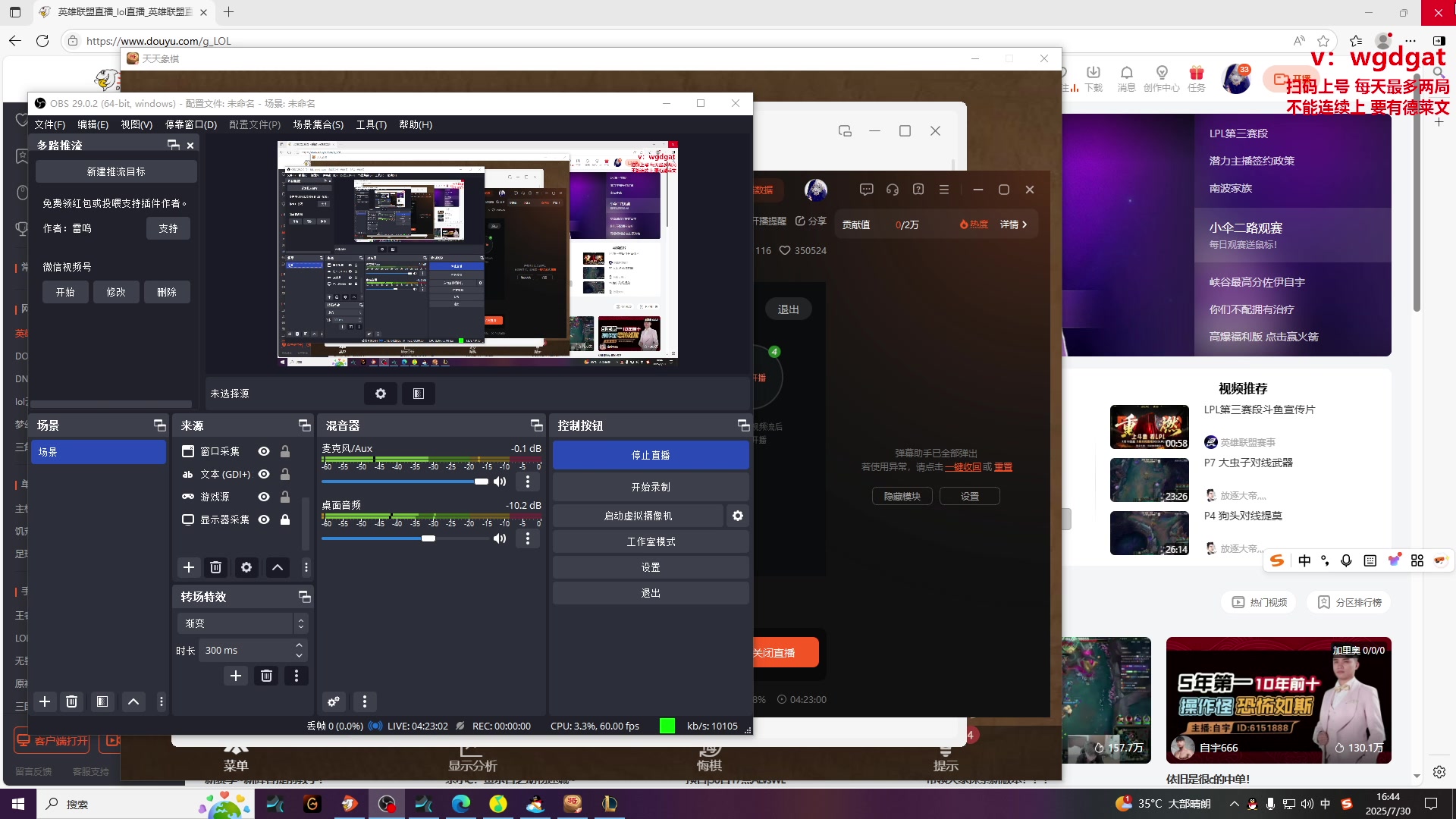This screenshot has height=819, width=1456.
Task: Open scene filters icon in the Scenes panel
Action: (x=102, y=701)
